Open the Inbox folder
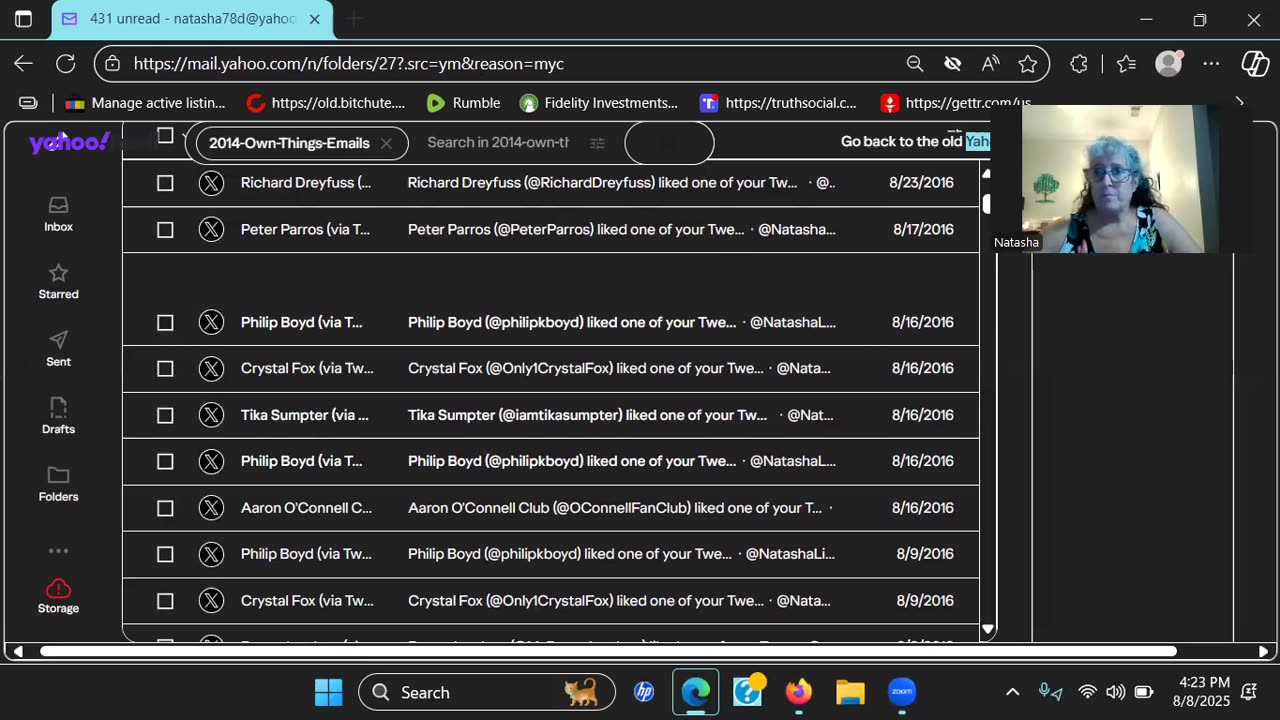 (59, 214)
